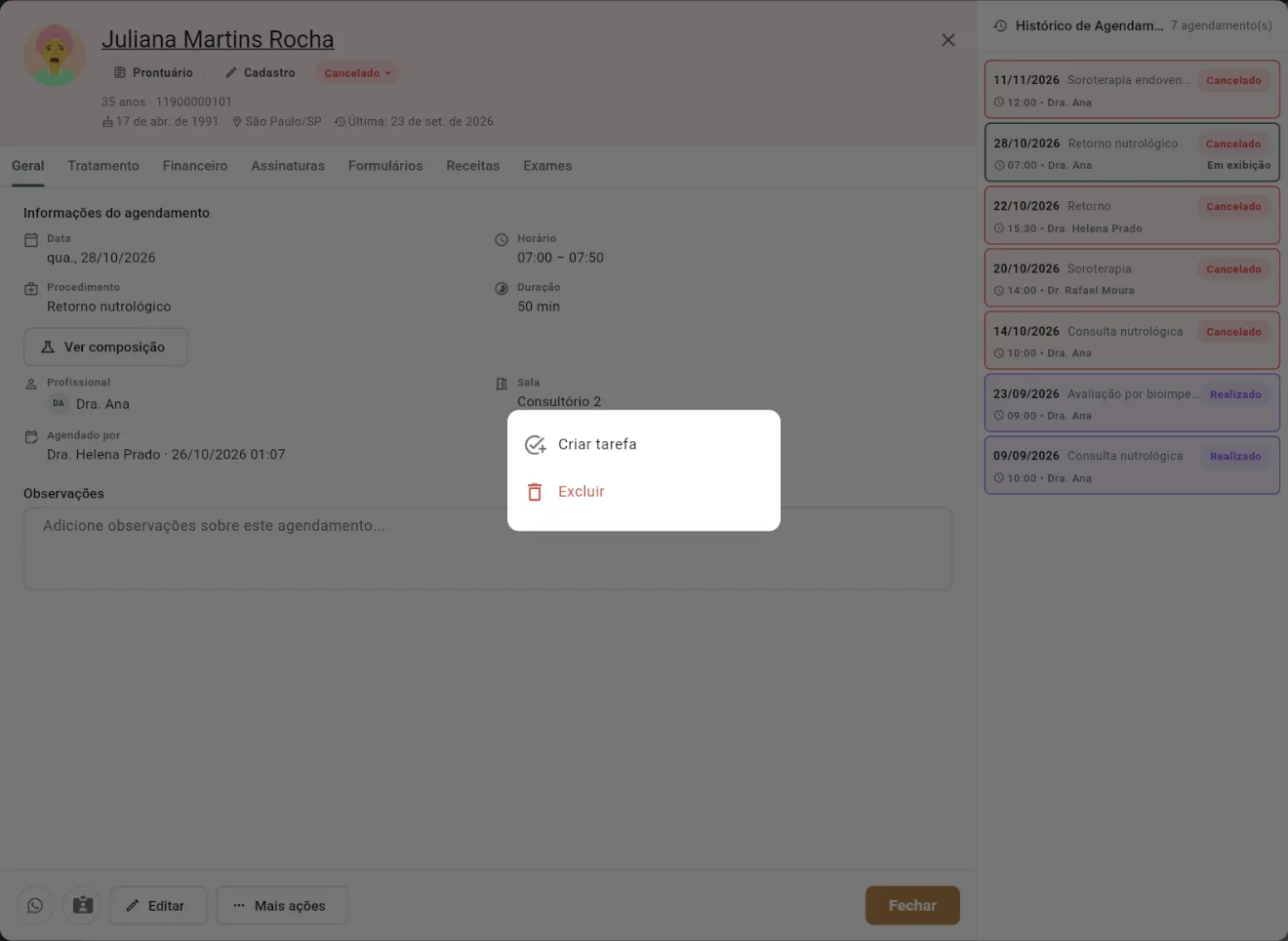1288x941 pixels.
Task: Click the calendar icon next to Data
Action: 31,240
